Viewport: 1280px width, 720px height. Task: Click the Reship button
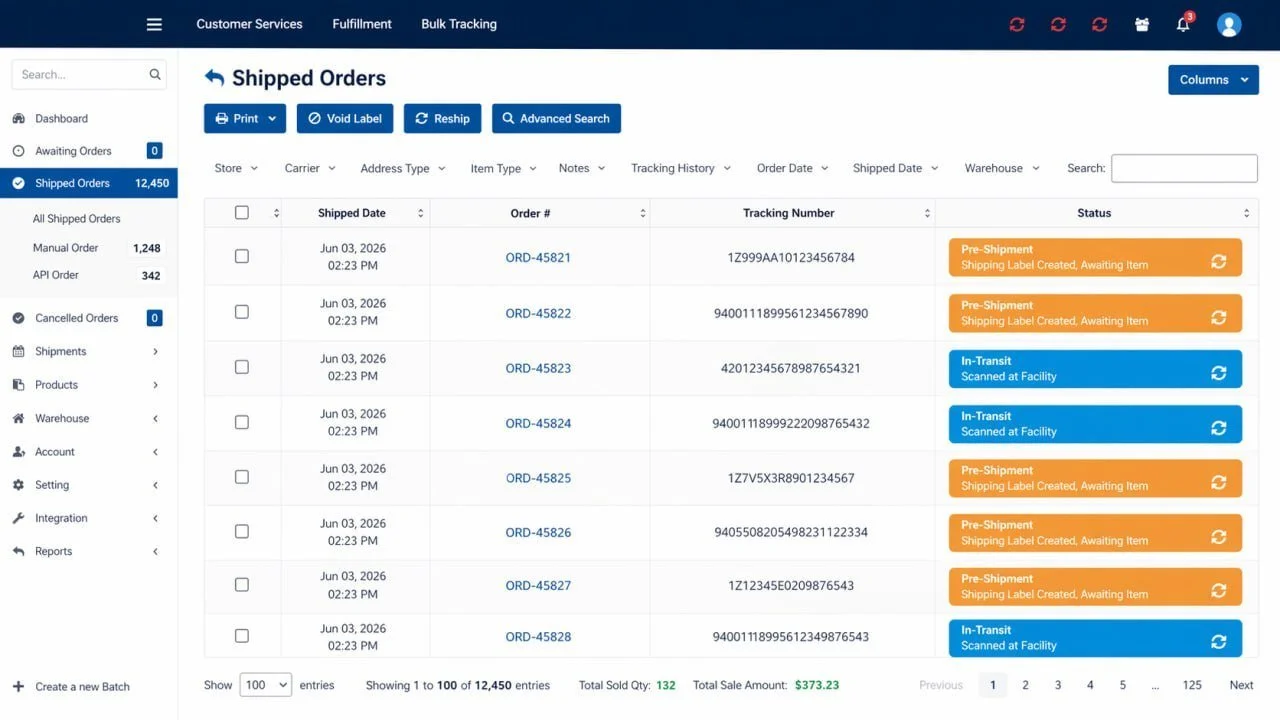point(442,118)
